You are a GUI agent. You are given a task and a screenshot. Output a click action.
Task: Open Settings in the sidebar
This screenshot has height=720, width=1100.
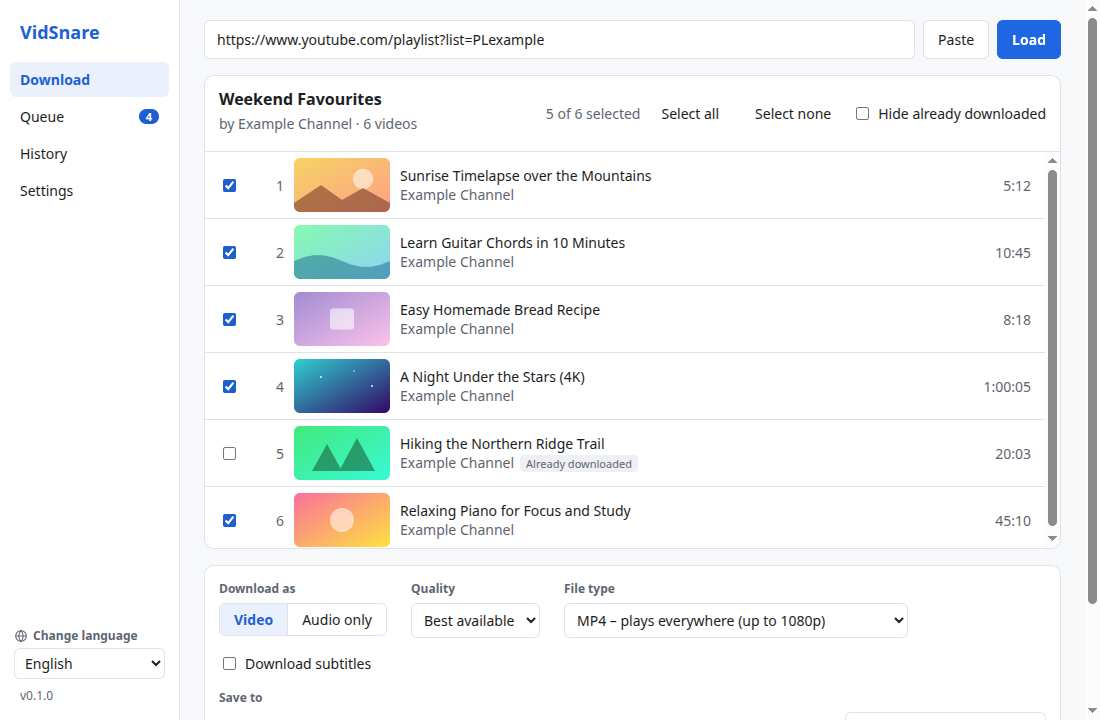89,191
